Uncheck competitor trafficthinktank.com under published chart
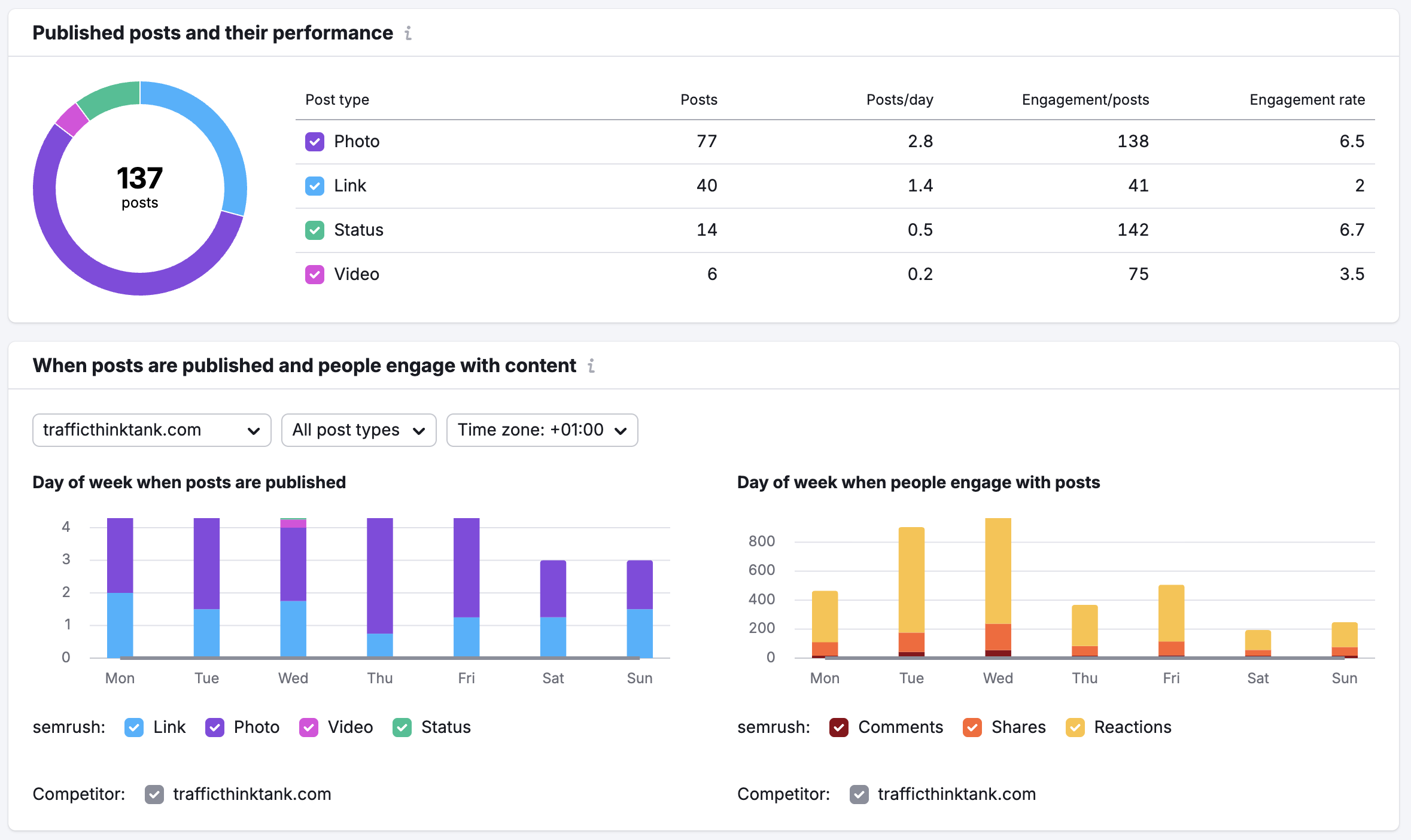 [154, 795]
